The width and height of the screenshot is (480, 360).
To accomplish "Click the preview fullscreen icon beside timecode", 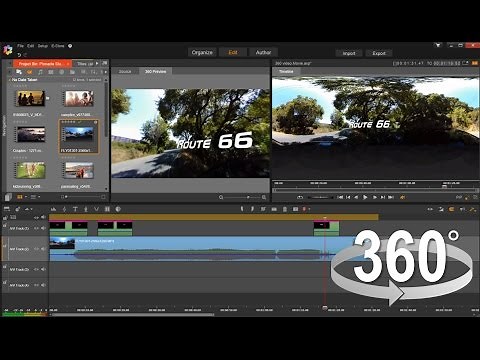I will [x=466, y=63].
